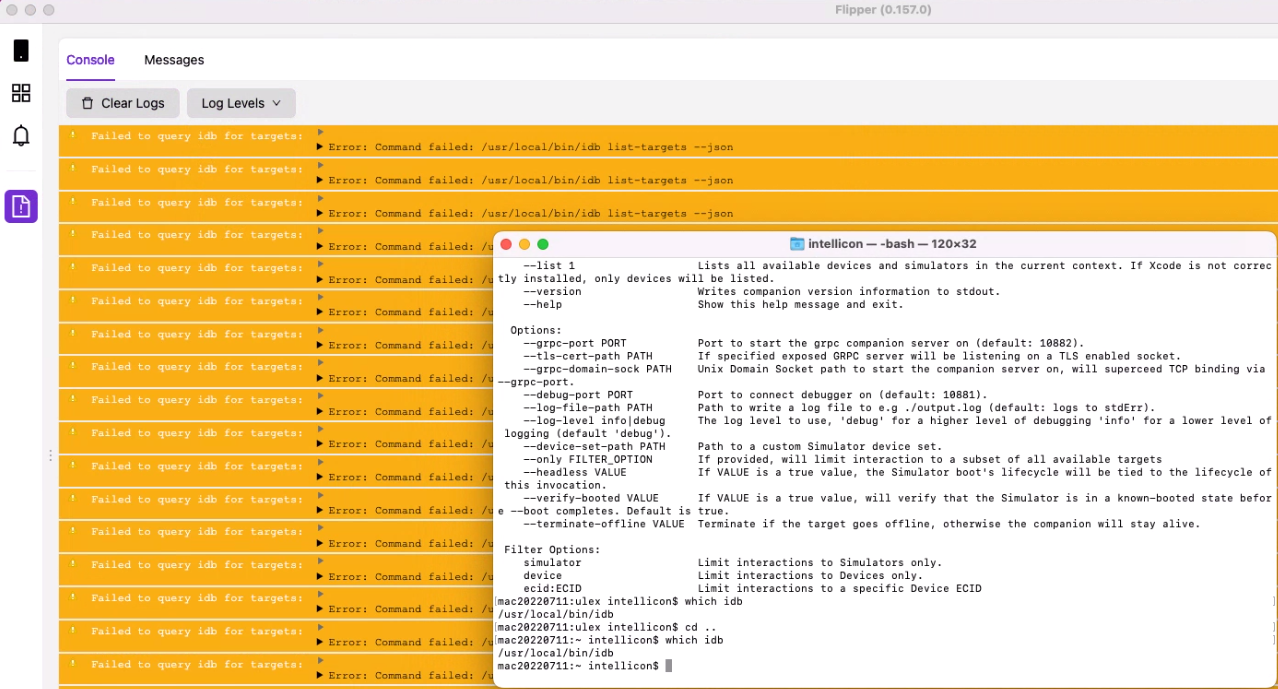Click 'Path to a custom Simulator device set.'
1278x689 pixels.
click(820, 447)
